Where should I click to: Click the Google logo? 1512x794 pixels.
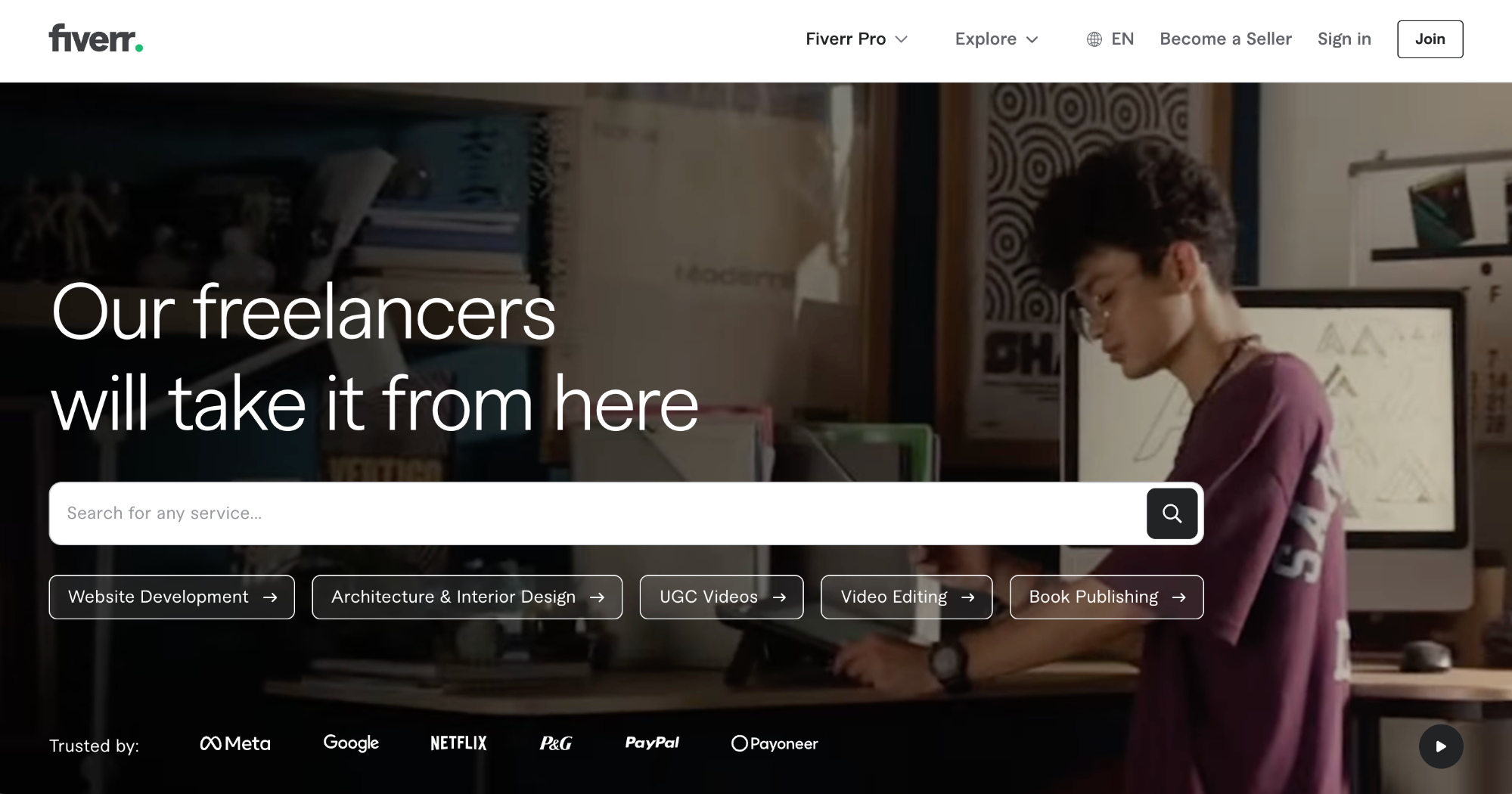[351, 743]
